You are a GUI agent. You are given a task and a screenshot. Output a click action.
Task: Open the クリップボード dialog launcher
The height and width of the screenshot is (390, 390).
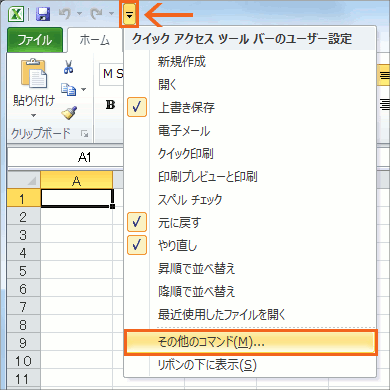(85, 134)
